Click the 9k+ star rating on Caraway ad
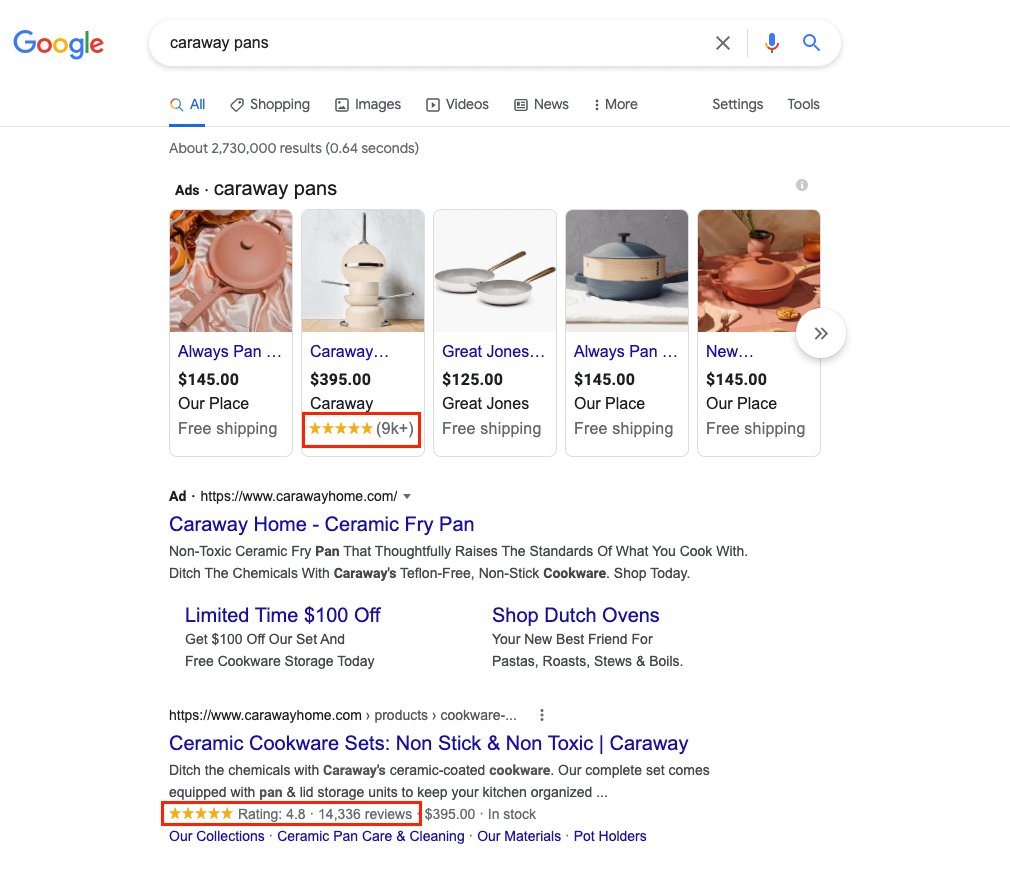 click(361, 429)
